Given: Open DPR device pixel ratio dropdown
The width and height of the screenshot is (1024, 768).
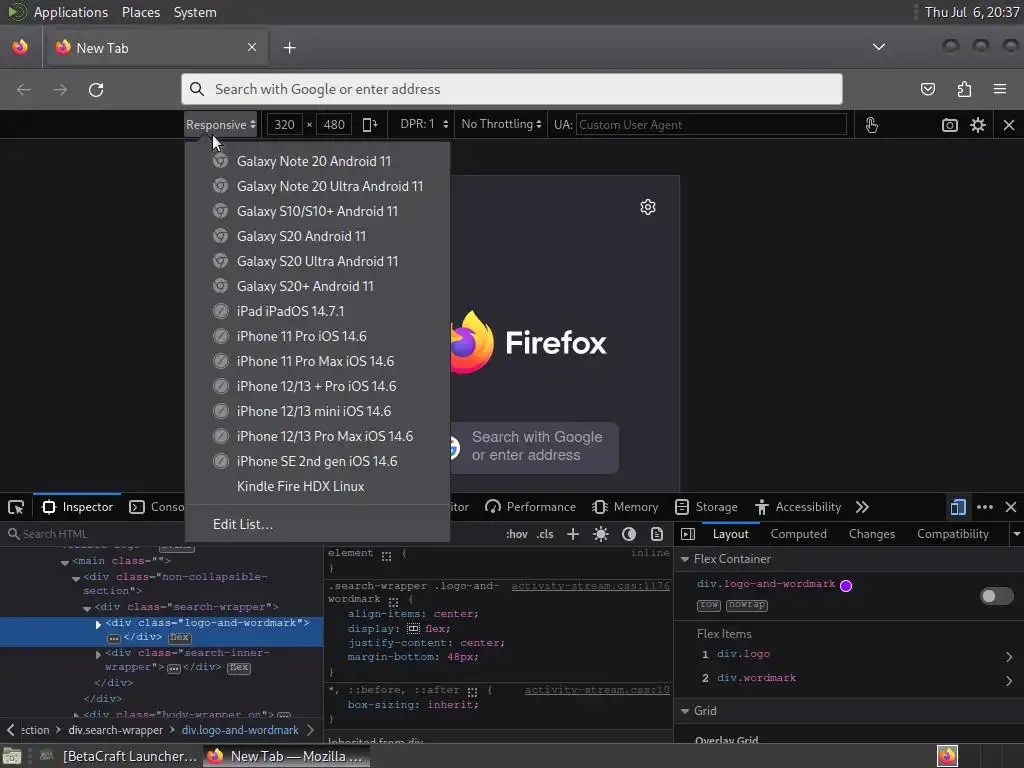Looking at the screenshot, I should coord(424,124).
